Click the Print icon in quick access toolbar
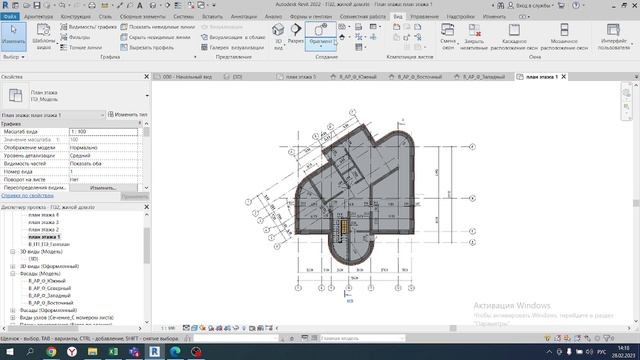640x360 pixels. [x=92, y=5]
